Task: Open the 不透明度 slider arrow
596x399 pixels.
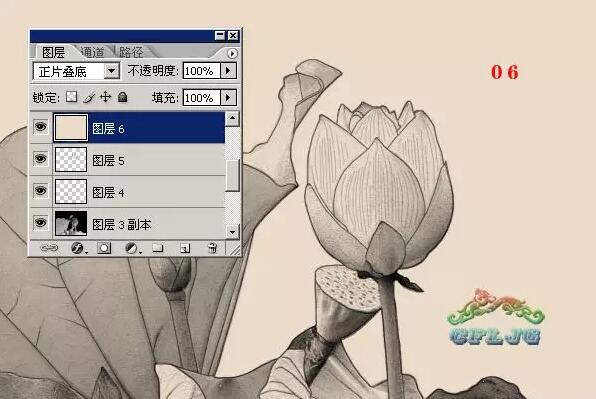Action: 228,70
